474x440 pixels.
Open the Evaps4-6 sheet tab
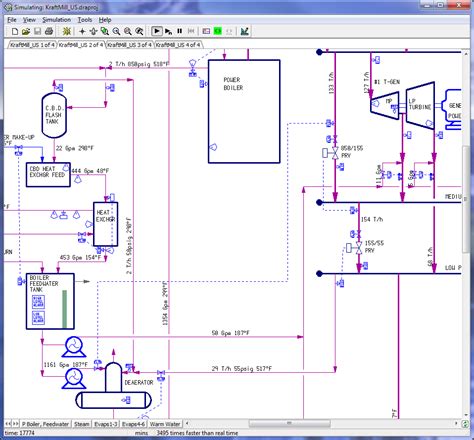pyautogui.click(x=133, y=424)
